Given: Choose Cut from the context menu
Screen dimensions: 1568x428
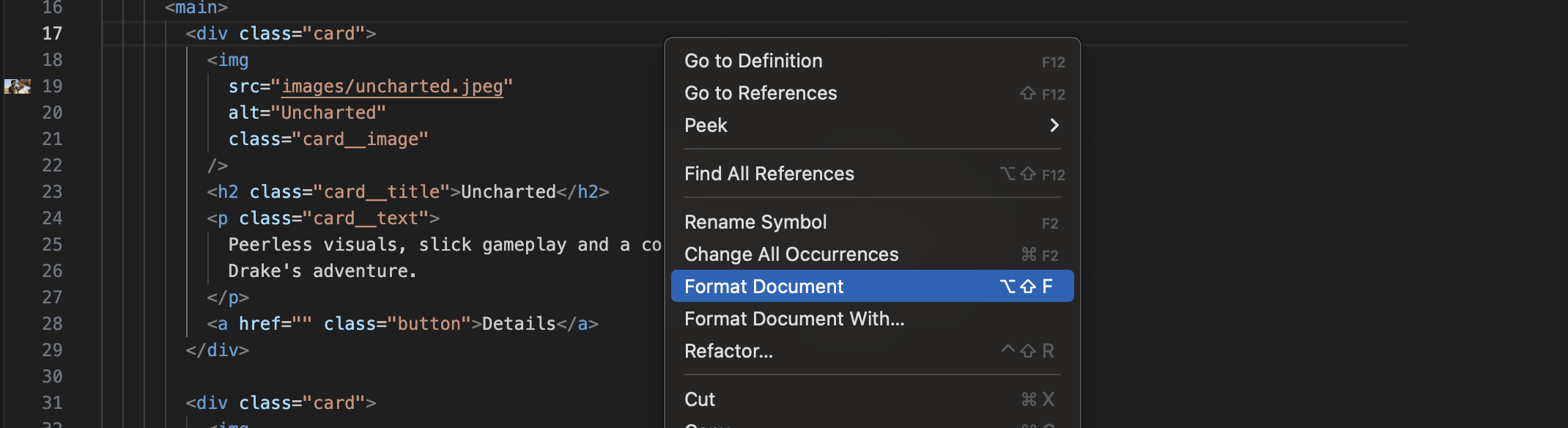Looking at the screenshot, I should (700, 399).
